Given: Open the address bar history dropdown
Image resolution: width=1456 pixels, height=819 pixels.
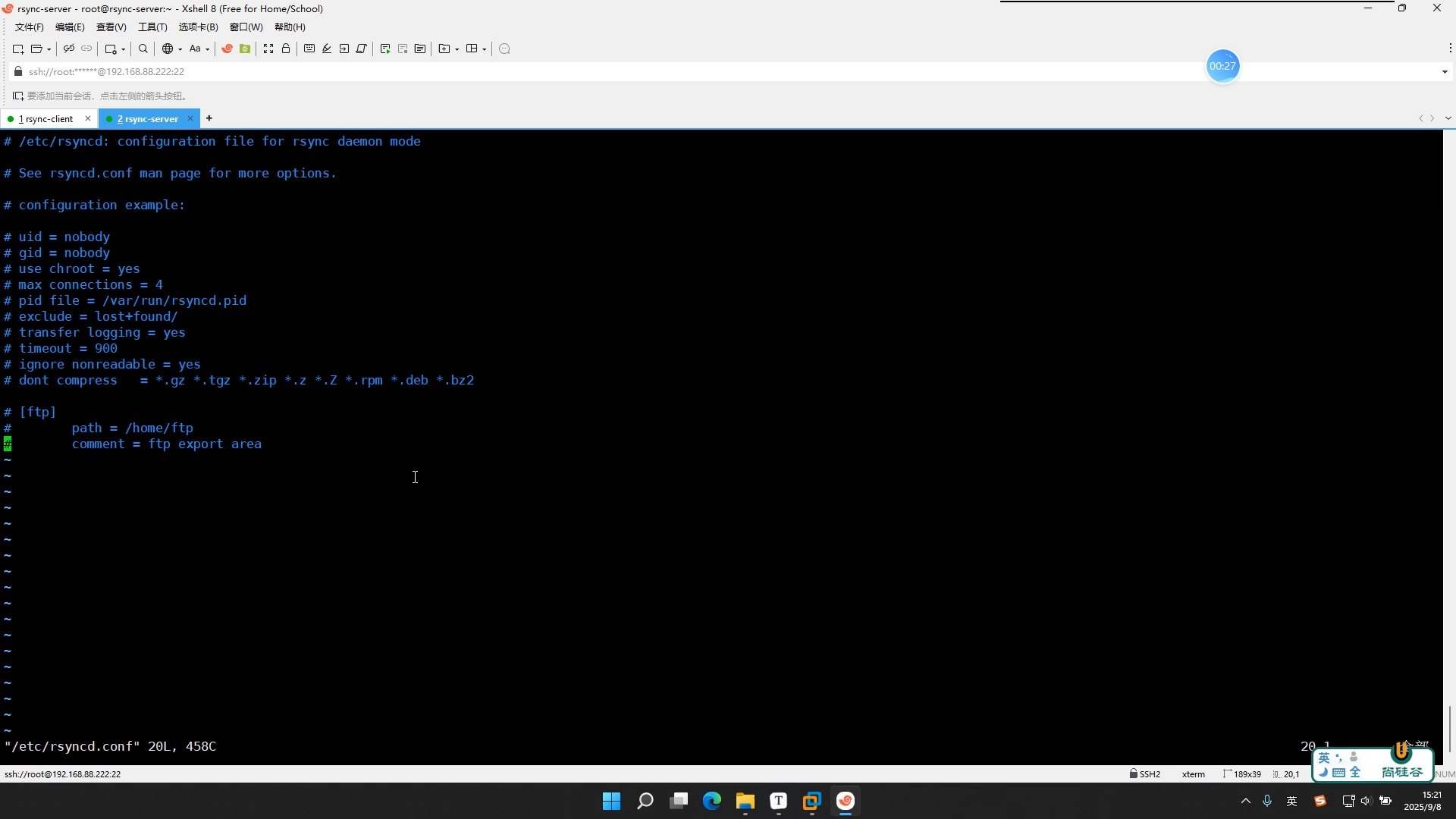Looking at the screenshot, I should [1445, 72].
